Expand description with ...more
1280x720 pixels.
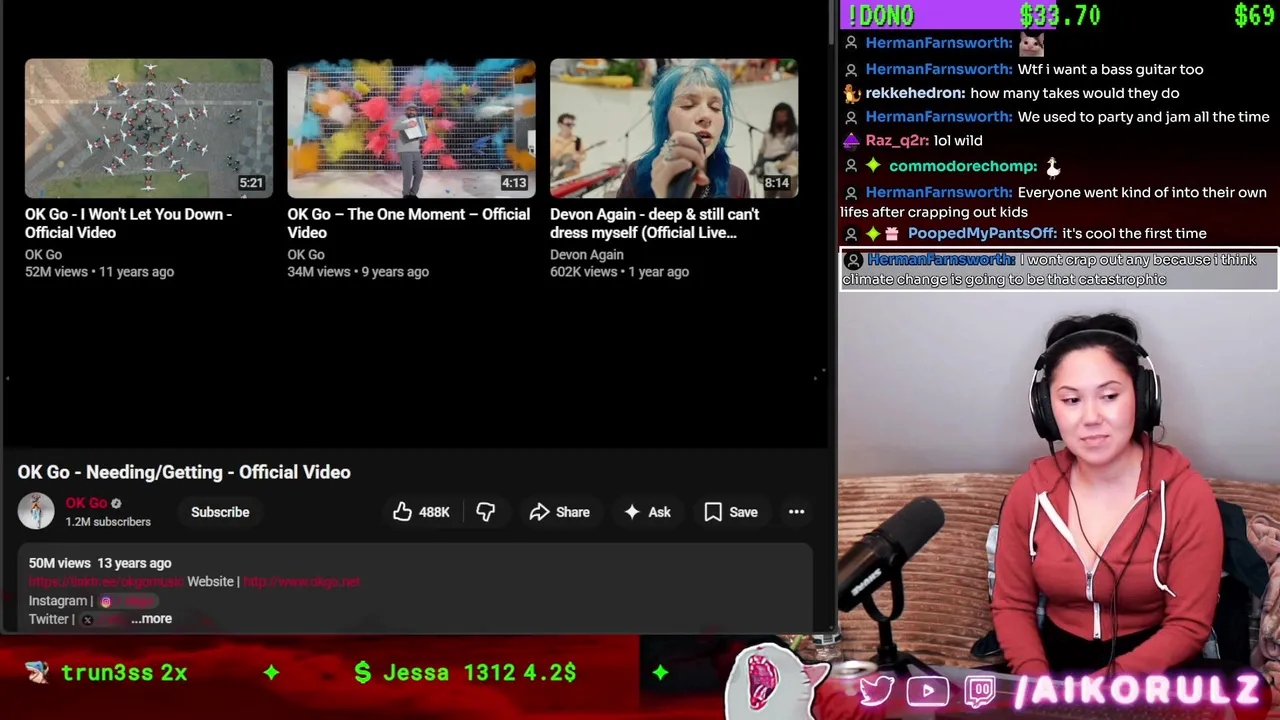[x=151, y=619]
